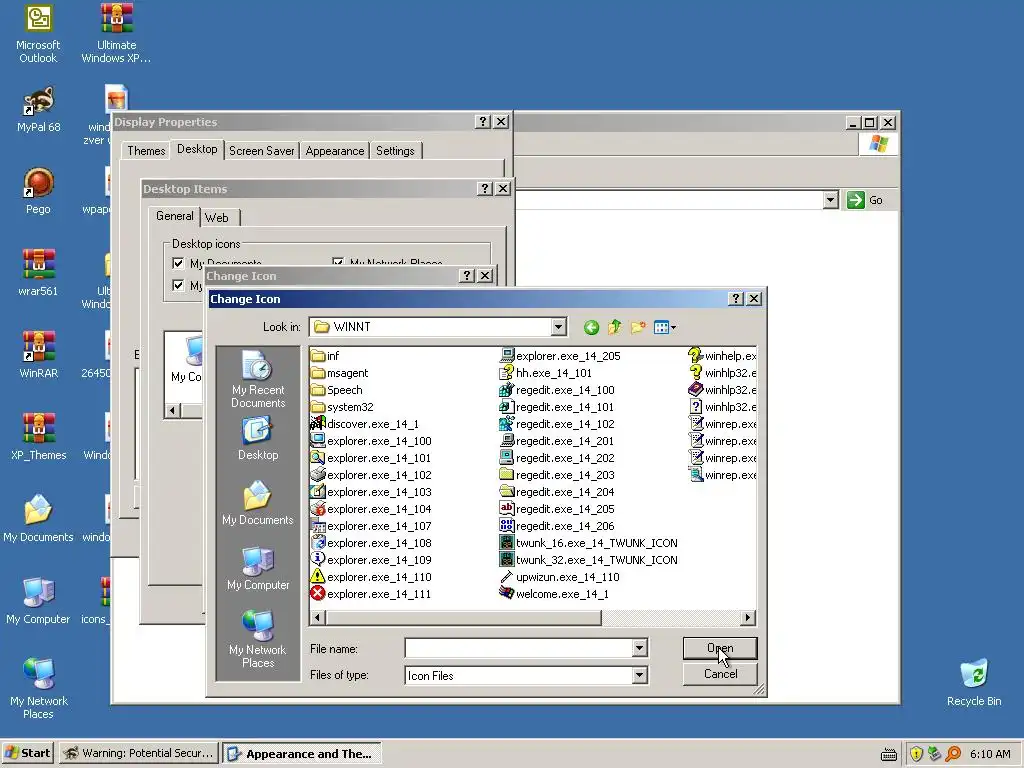This screenshot has width=1024, height=768.
Task: Select My Network Places in places bar
Action: [x=258, y=638]
